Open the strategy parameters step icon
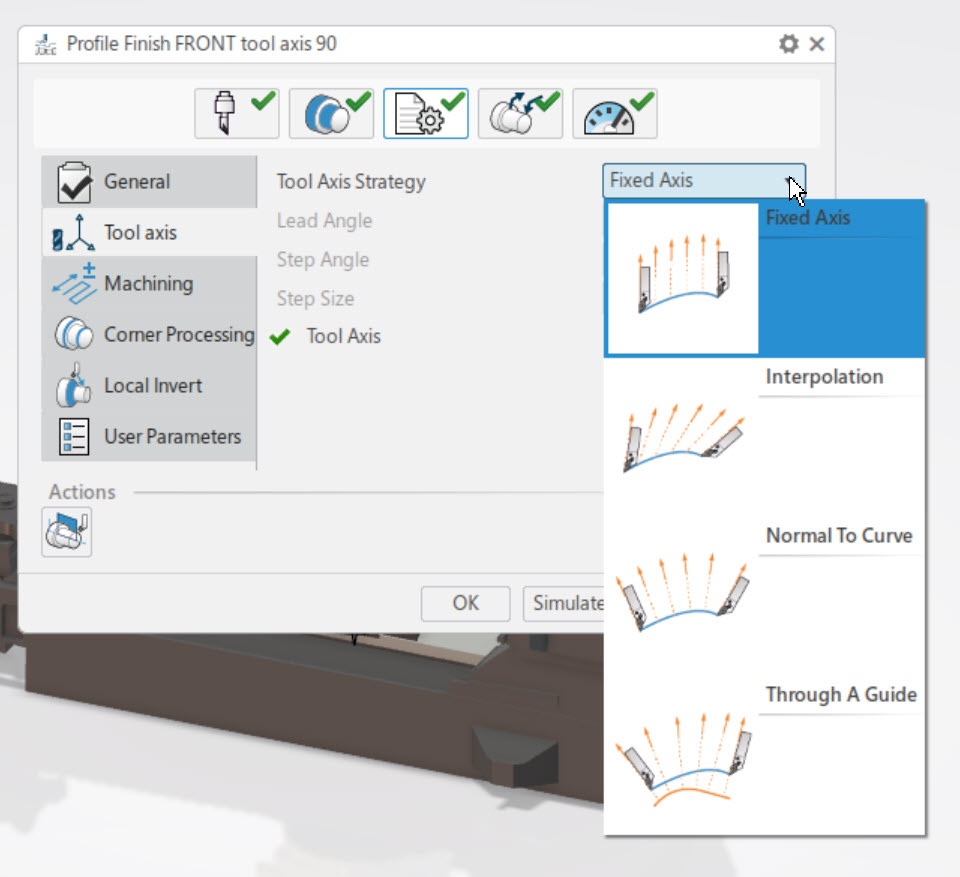This screenshot has width=960, height=877. coord(426,113)
